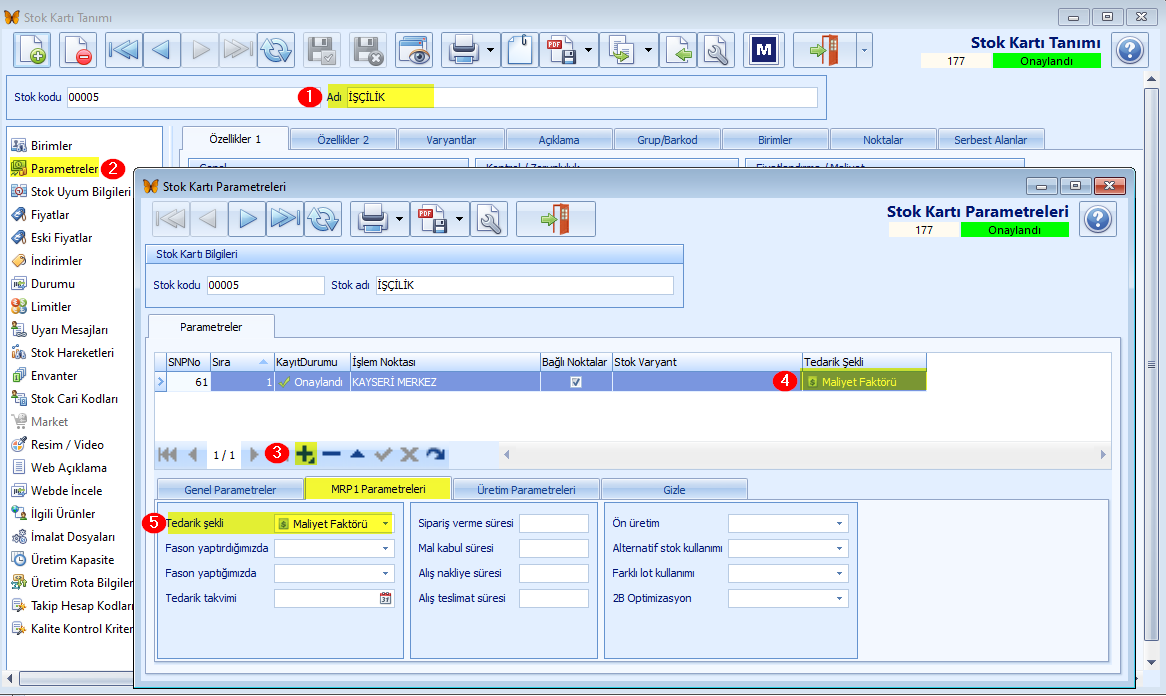Open the Gizle tab
Screen dimensions: 1166x696
point(674,489)
